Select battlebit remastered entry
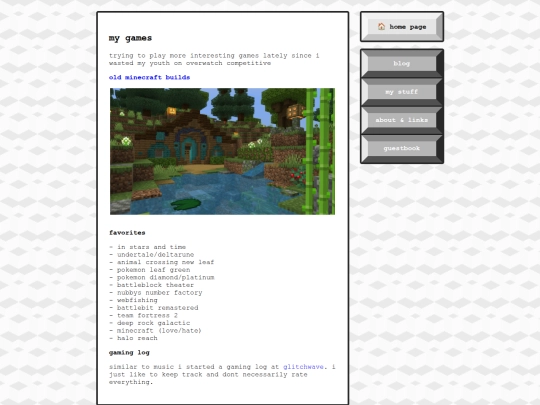Viewport: 540px width, 405px height. [154, 308]
